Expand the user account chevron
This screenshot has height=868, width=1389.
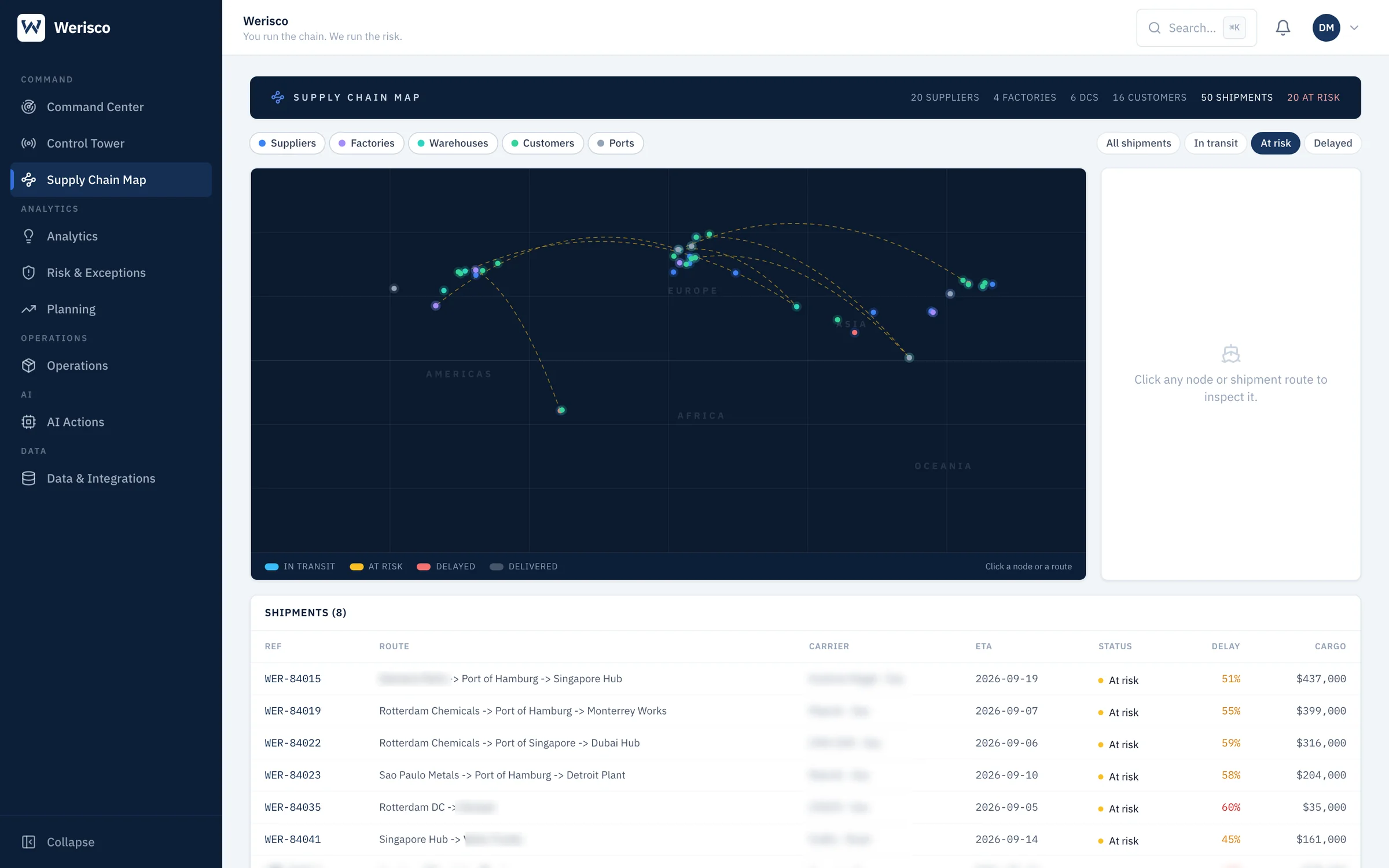pyautogui.click(x=1354, y=28)
